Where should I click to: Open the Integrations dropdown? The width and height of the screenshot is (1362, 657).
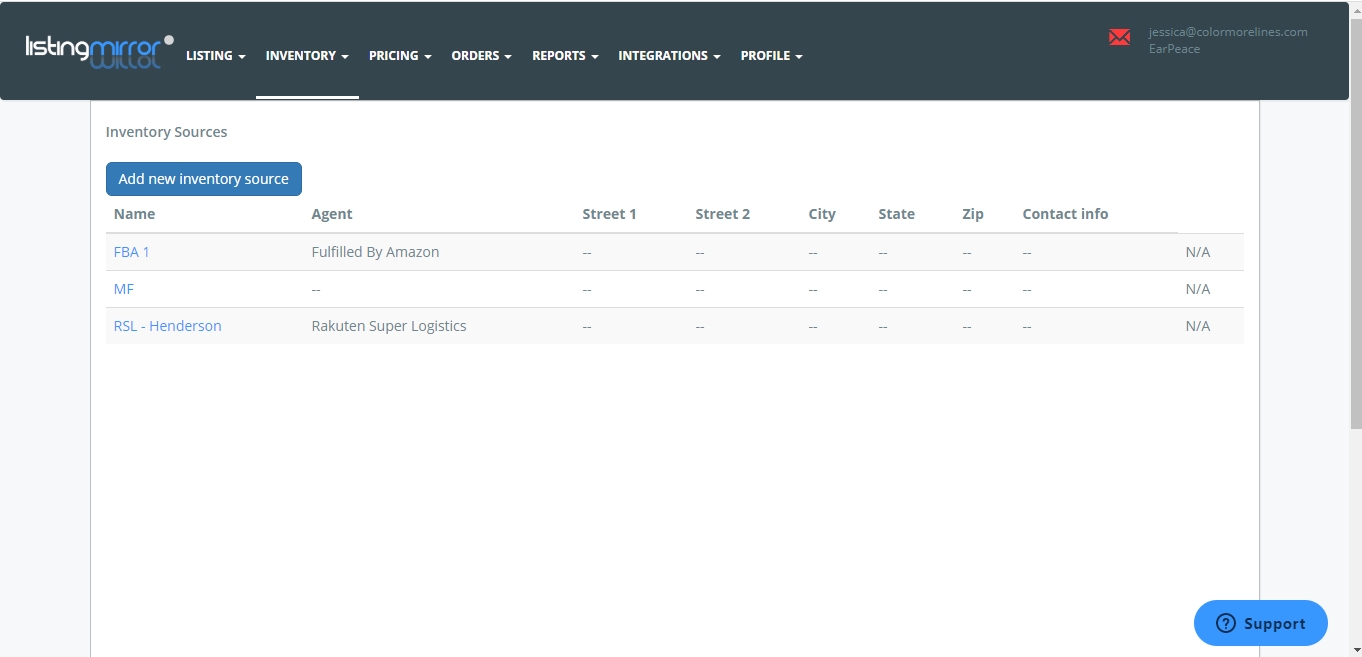pyautogui.click(x=669, y=56)
